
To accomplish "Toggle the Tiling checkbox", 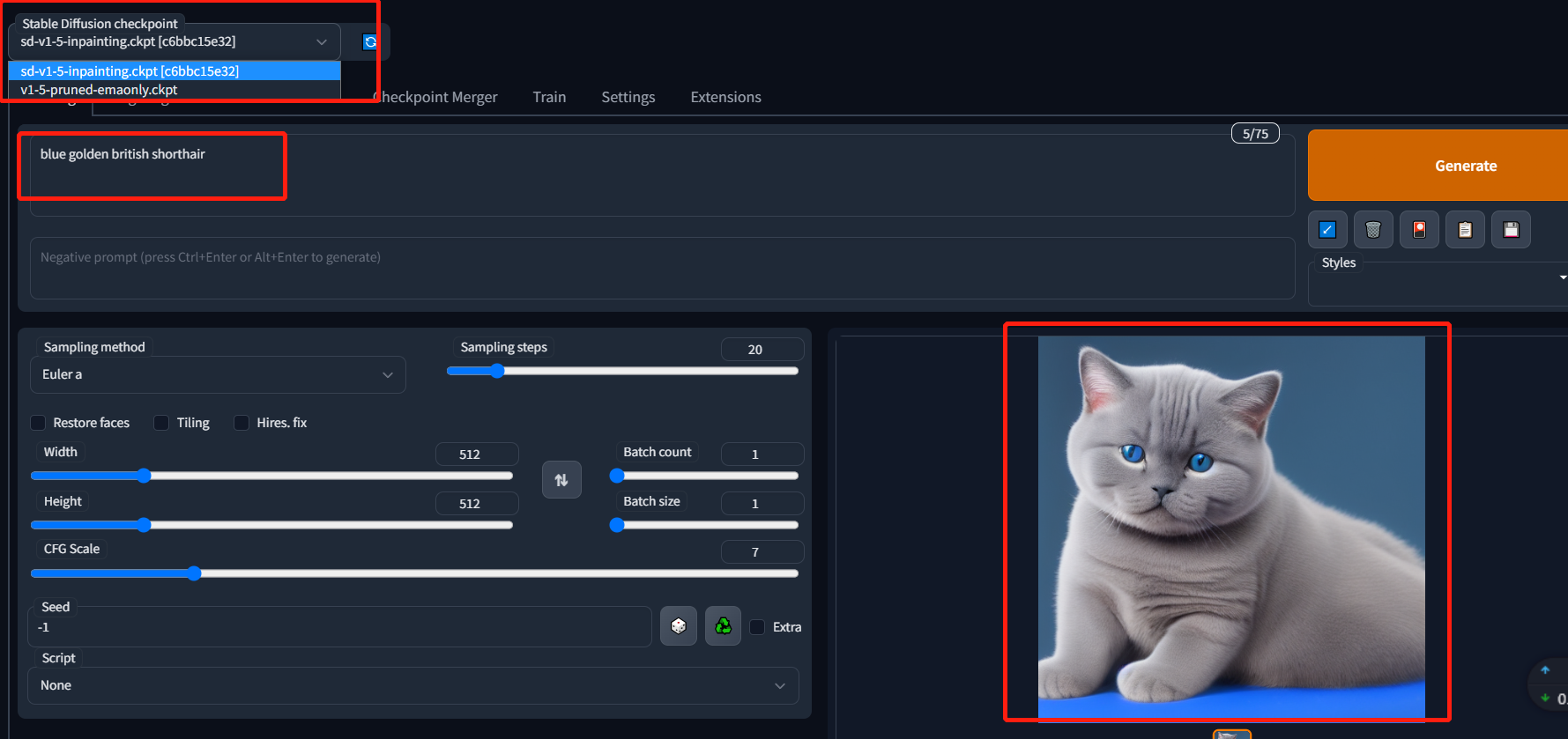I will [161, 423].
